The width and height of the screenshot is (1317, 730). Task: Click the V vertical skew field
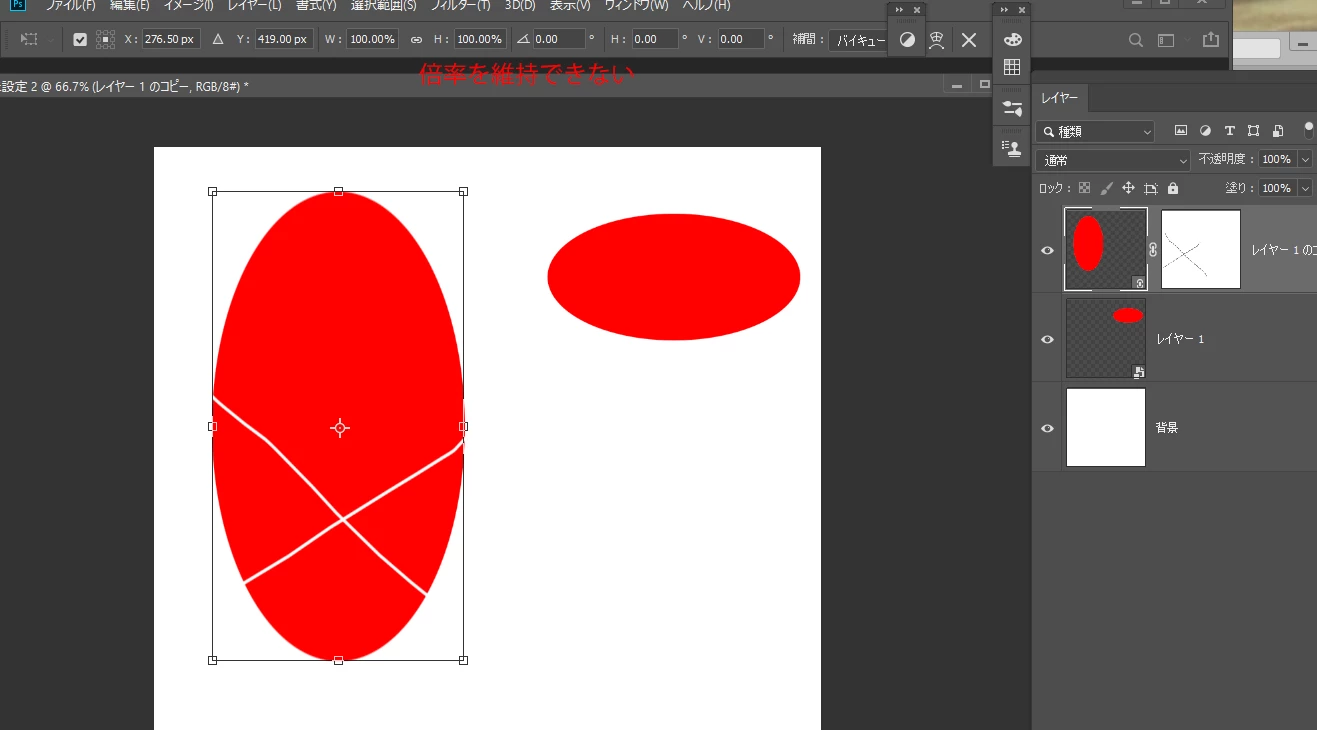(741, 40)
